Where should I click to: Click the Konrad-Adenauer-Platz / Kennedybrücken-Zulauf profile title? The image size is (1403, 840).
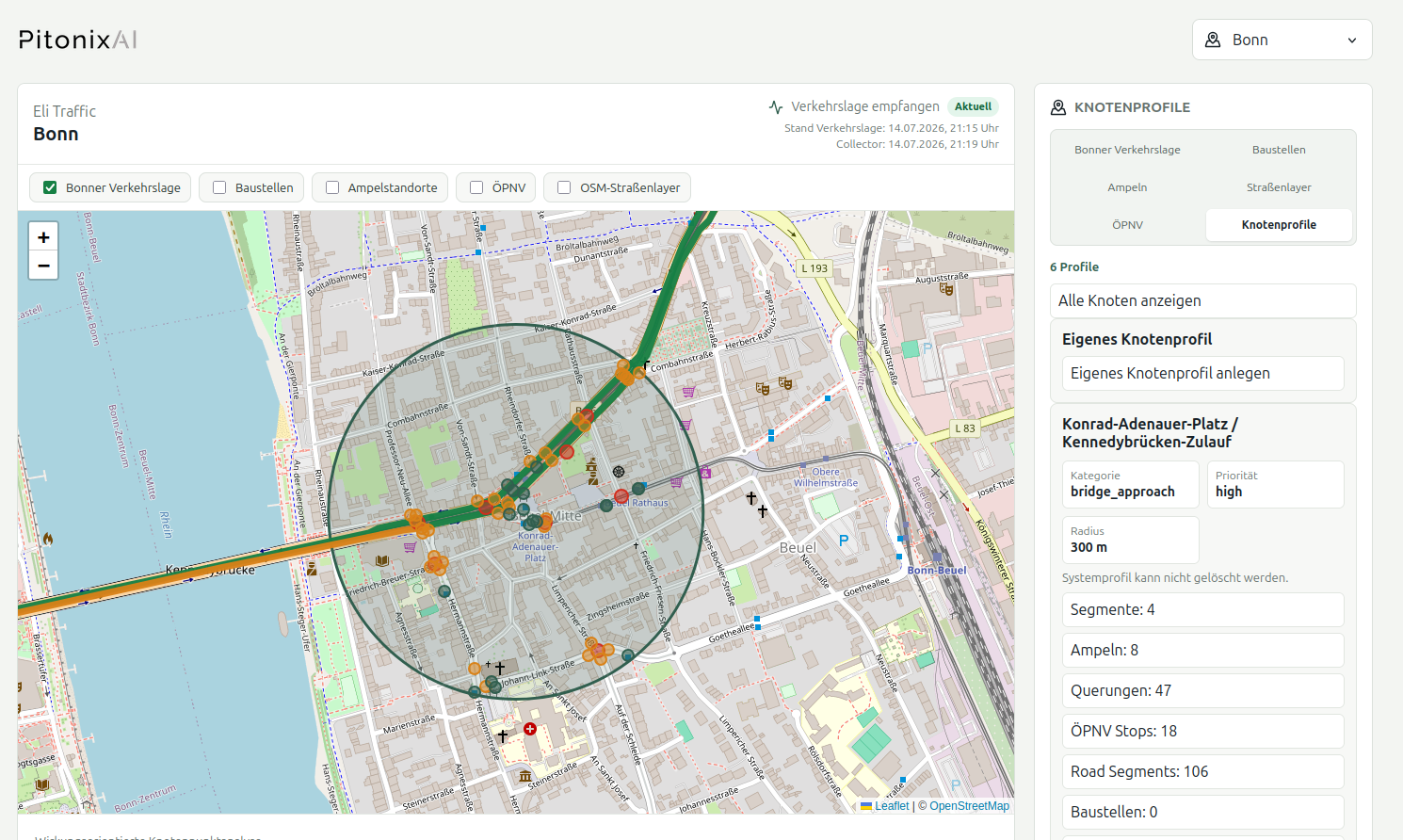pyautogui.click(x=1150, y=433)
